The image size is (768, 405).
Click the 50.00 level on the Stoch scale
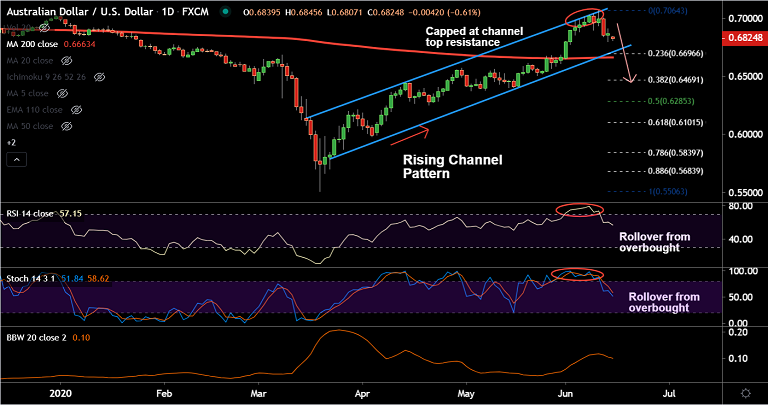pyautogui.click(x=741, y=297)
